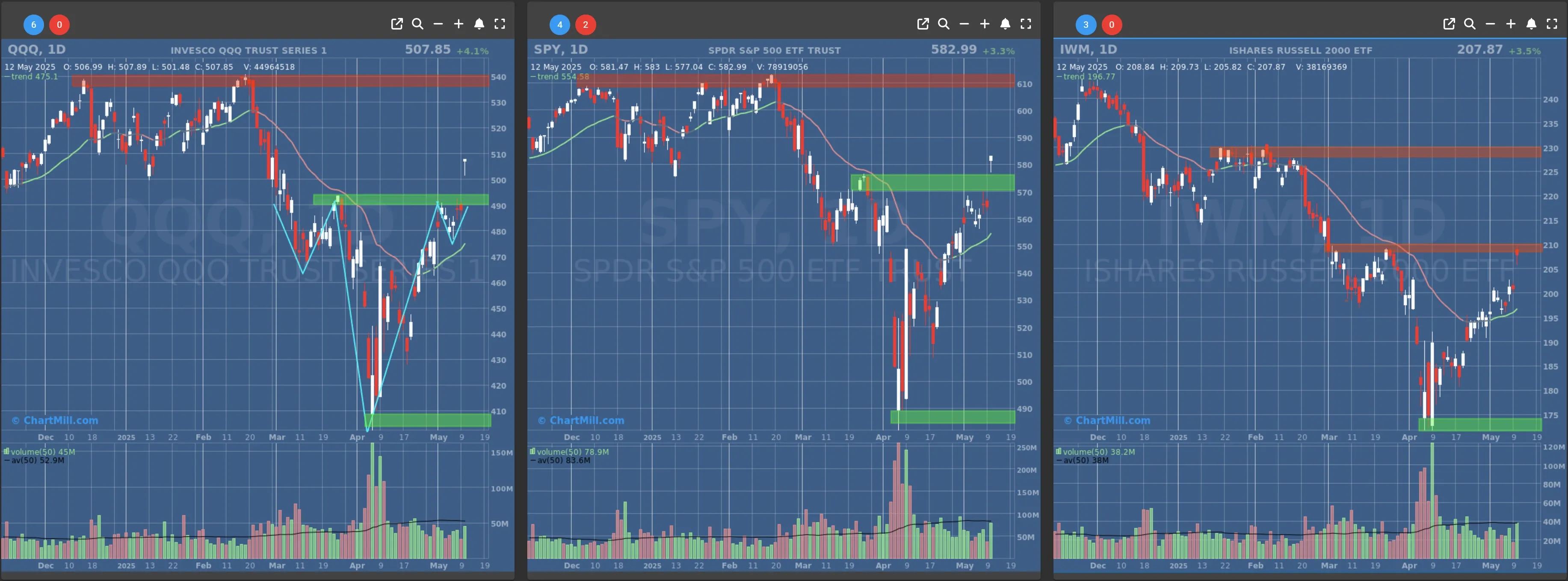
Task: Click QQQ trend 475.1 legend
Action: 31,77
